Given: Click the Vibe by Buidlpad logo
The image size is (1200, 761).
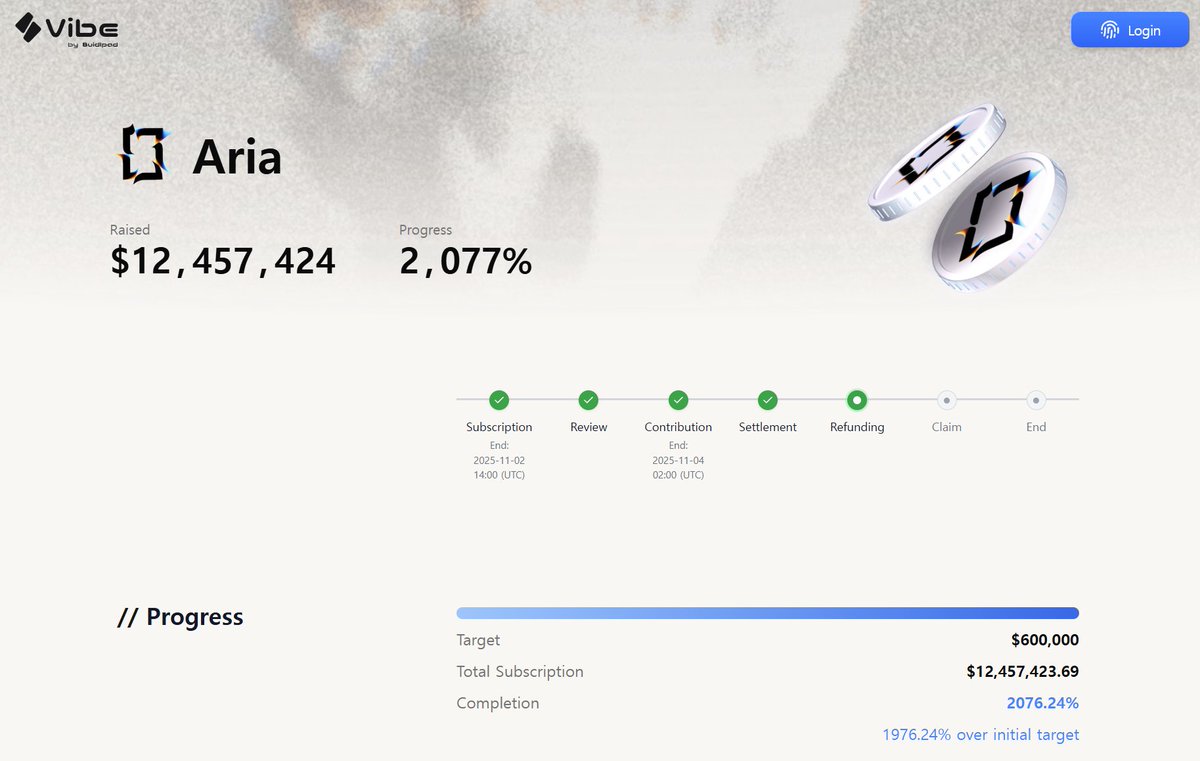Looking at the screenshot, I should pos(66,29).
